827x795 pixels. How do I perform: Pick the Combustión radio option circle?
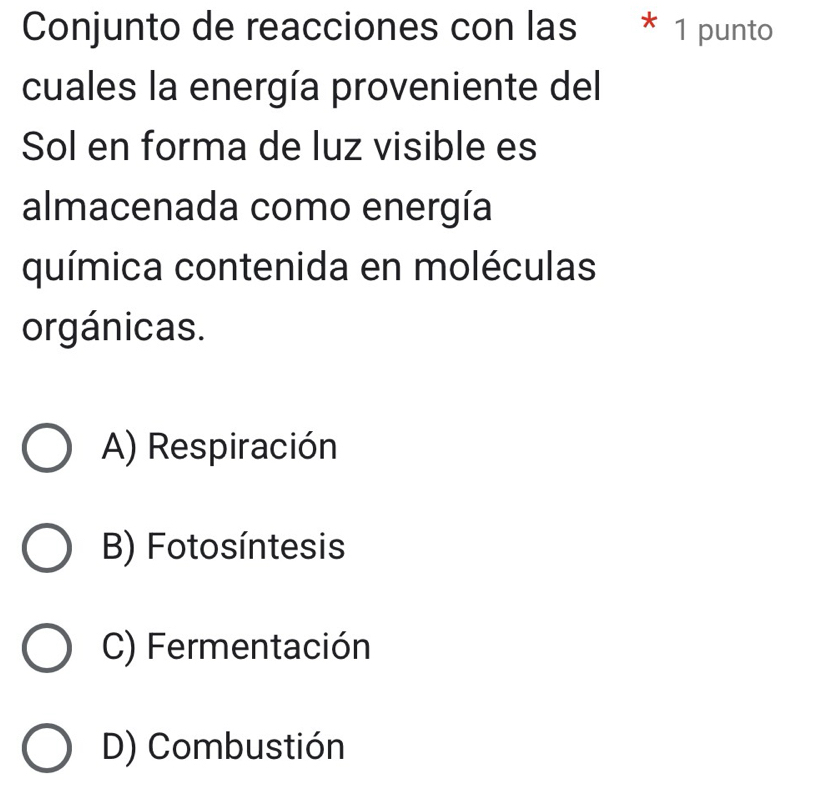(46, 750)
